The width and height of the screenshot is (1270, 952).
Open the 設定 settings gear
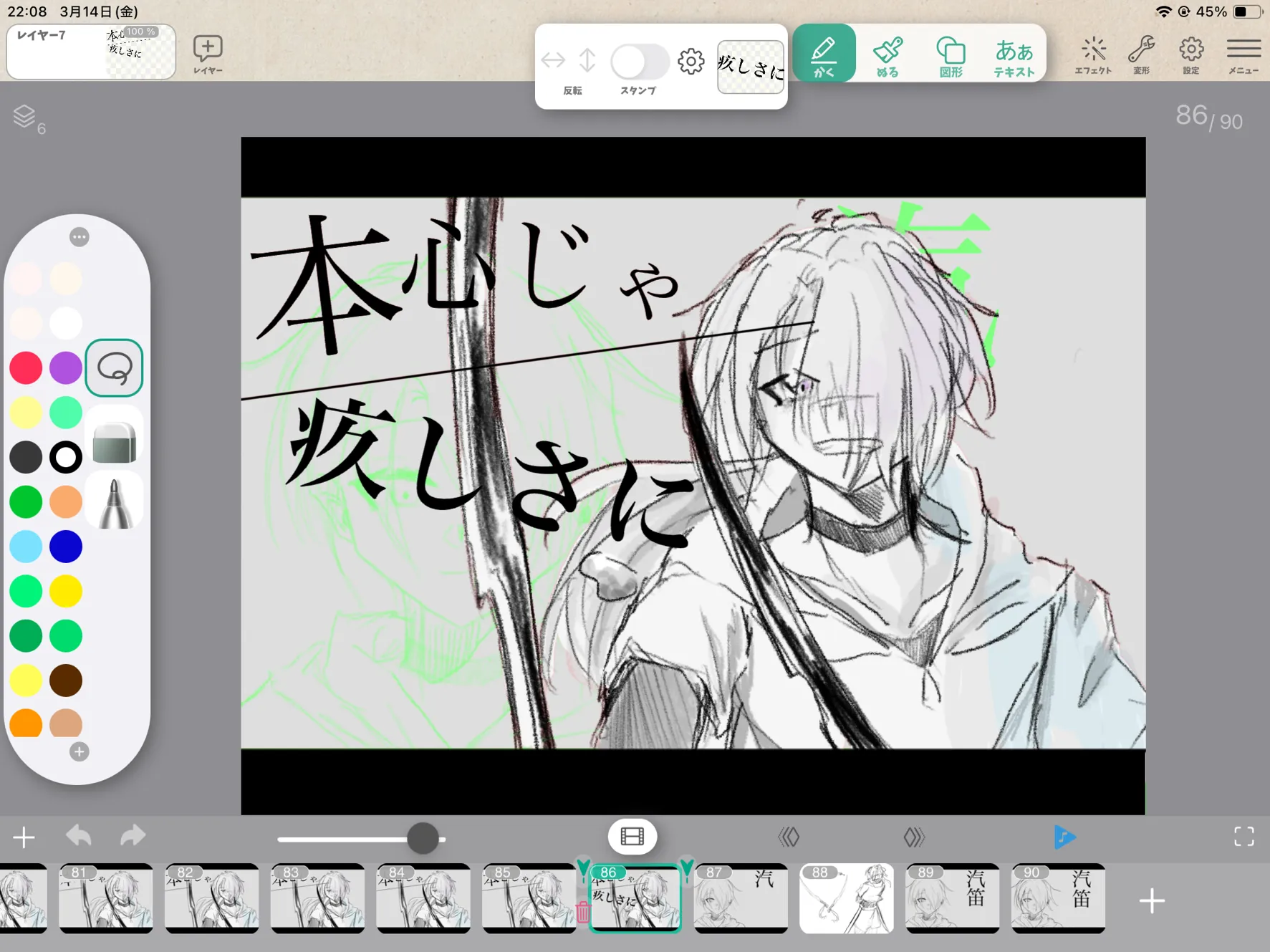tap(1190, 54)
